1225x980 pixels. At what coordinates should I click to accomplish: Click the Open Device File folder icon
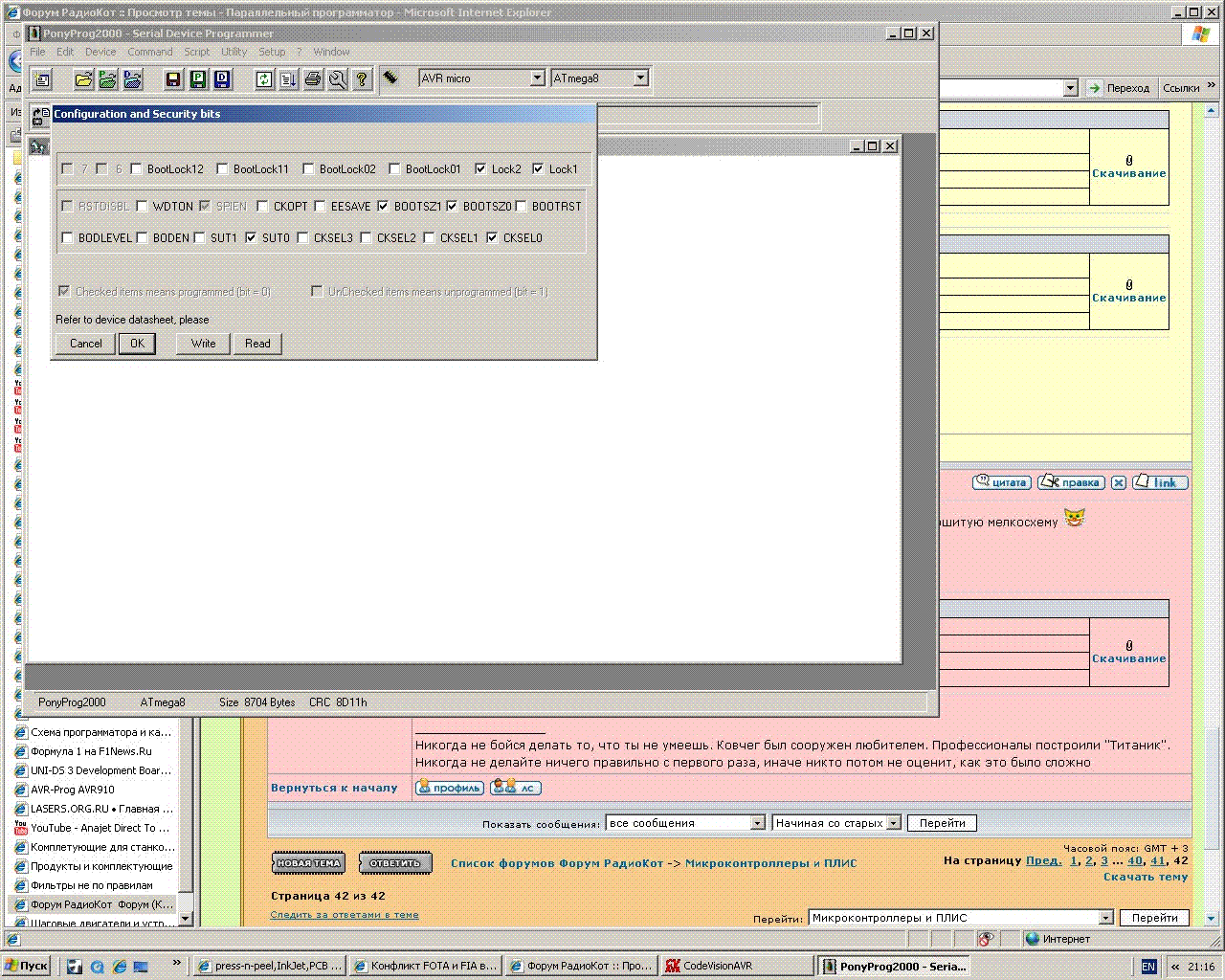click(83, 79)
